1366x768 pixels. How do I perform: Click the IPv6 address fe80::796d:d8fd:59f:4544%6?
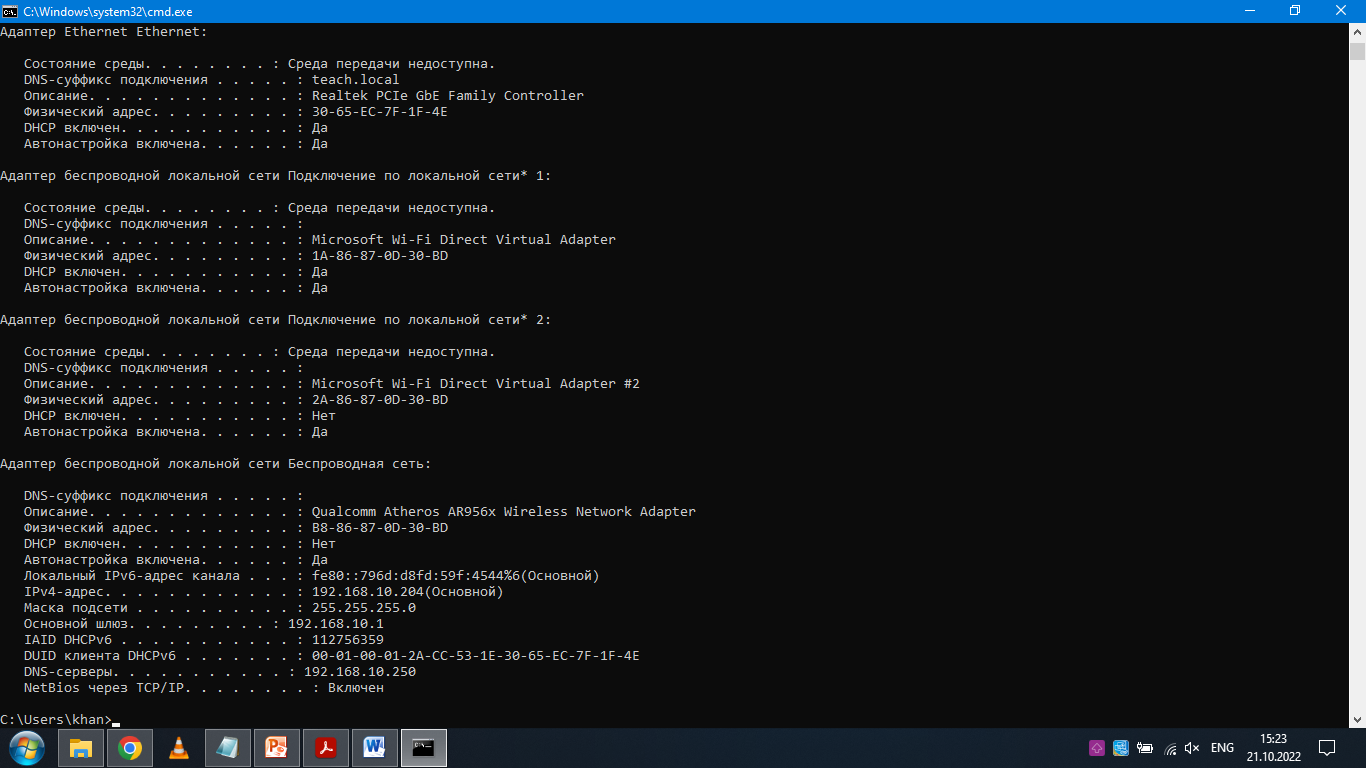point(416,576)
